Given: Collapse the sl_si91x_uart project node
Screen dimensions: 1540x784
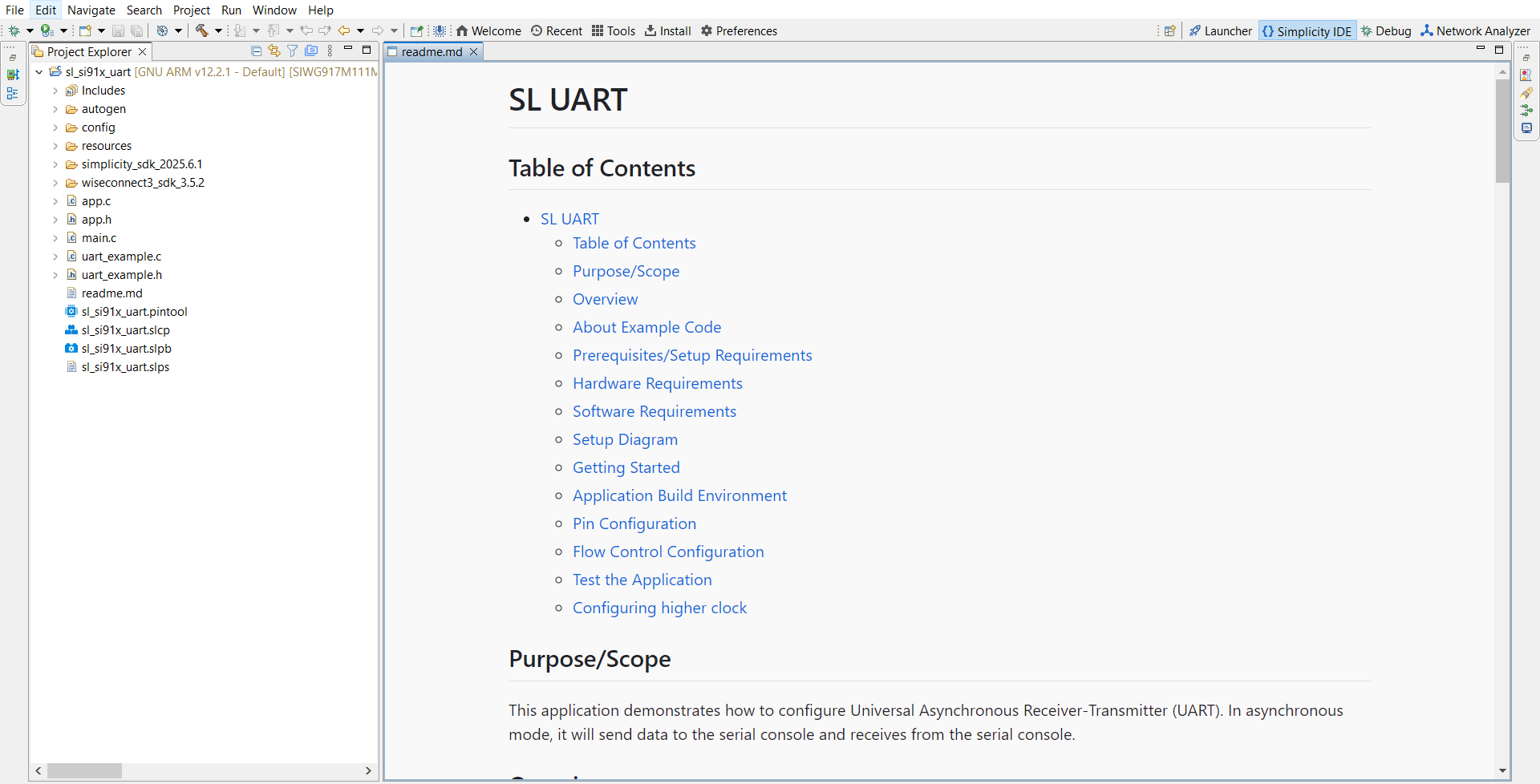Looking at the screenshot, I should (38, 72).
